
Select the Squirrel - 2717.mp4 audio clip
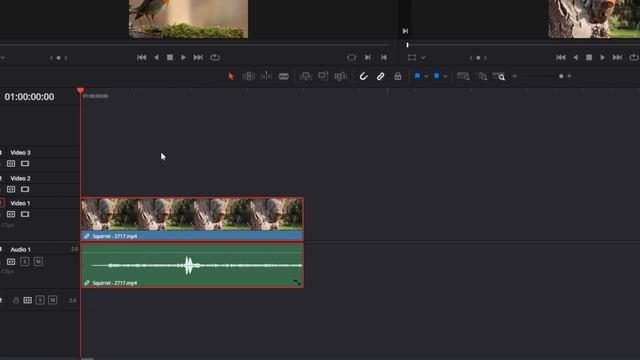click(192, 266)
